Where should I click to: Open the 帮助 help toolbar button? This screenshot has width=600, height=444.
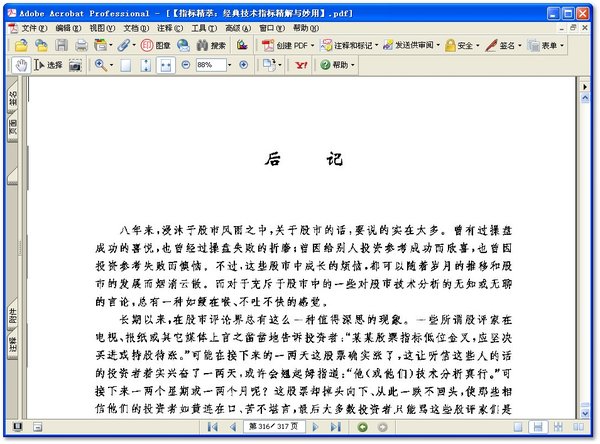pos(338,65)
